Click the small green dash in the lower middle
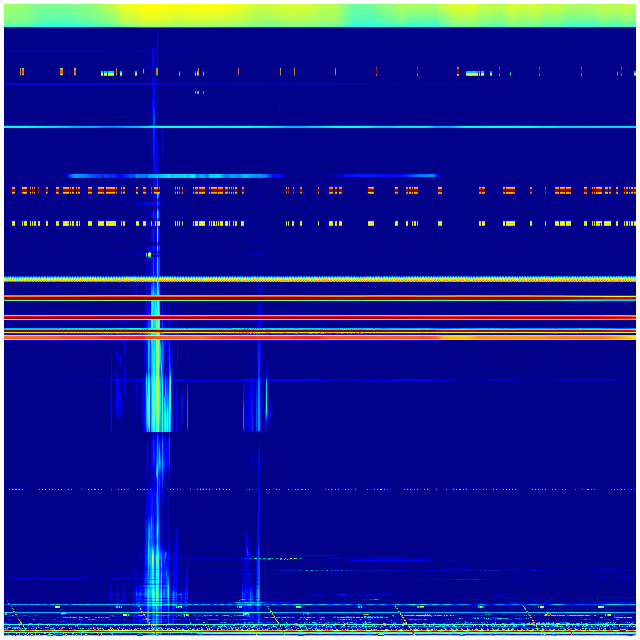Image resolution: width=640 pixels, height=640 pixels. click(262, 558)
